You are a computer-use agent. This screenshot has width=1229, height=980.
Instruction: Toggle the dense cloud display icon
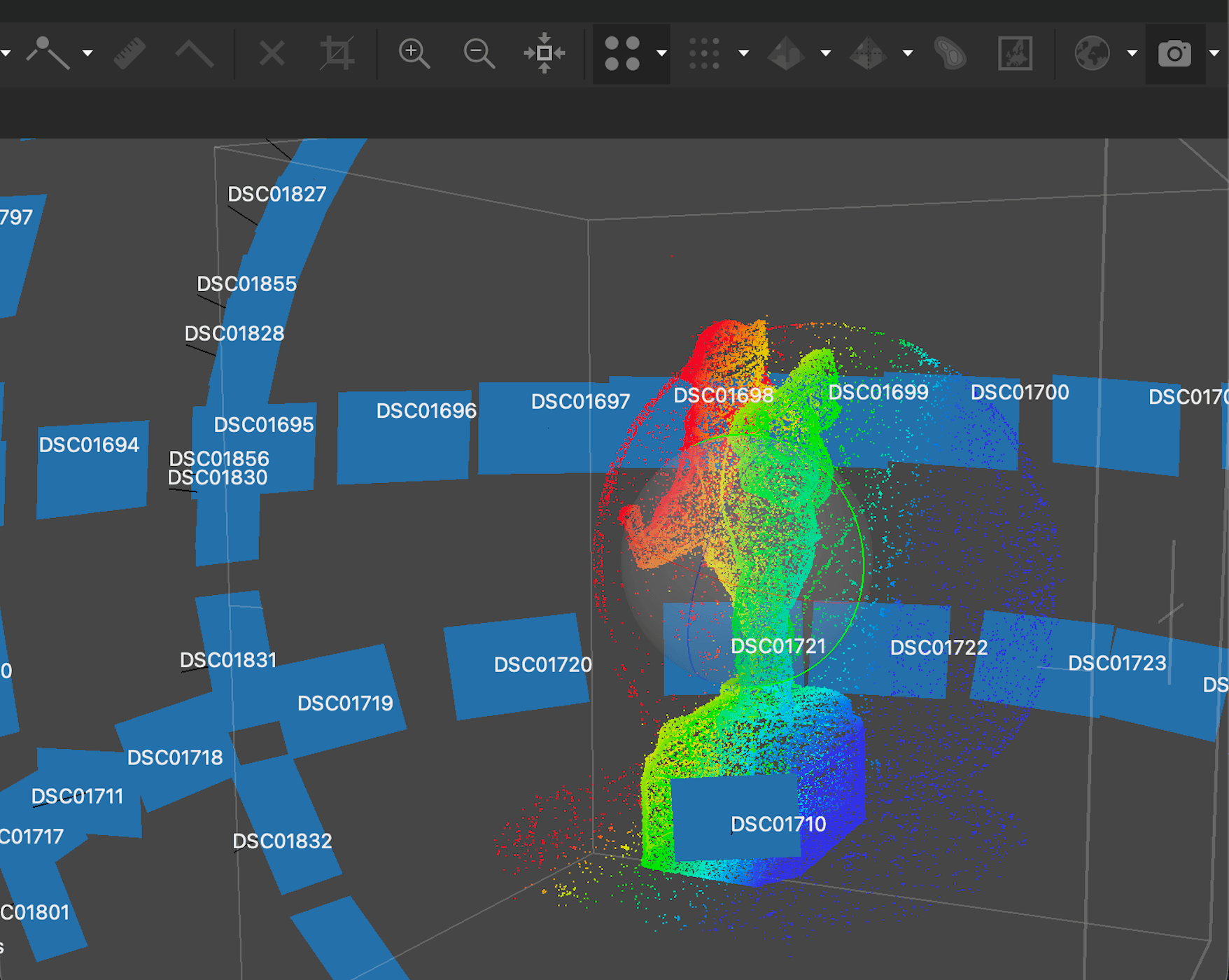coord(704,53)
